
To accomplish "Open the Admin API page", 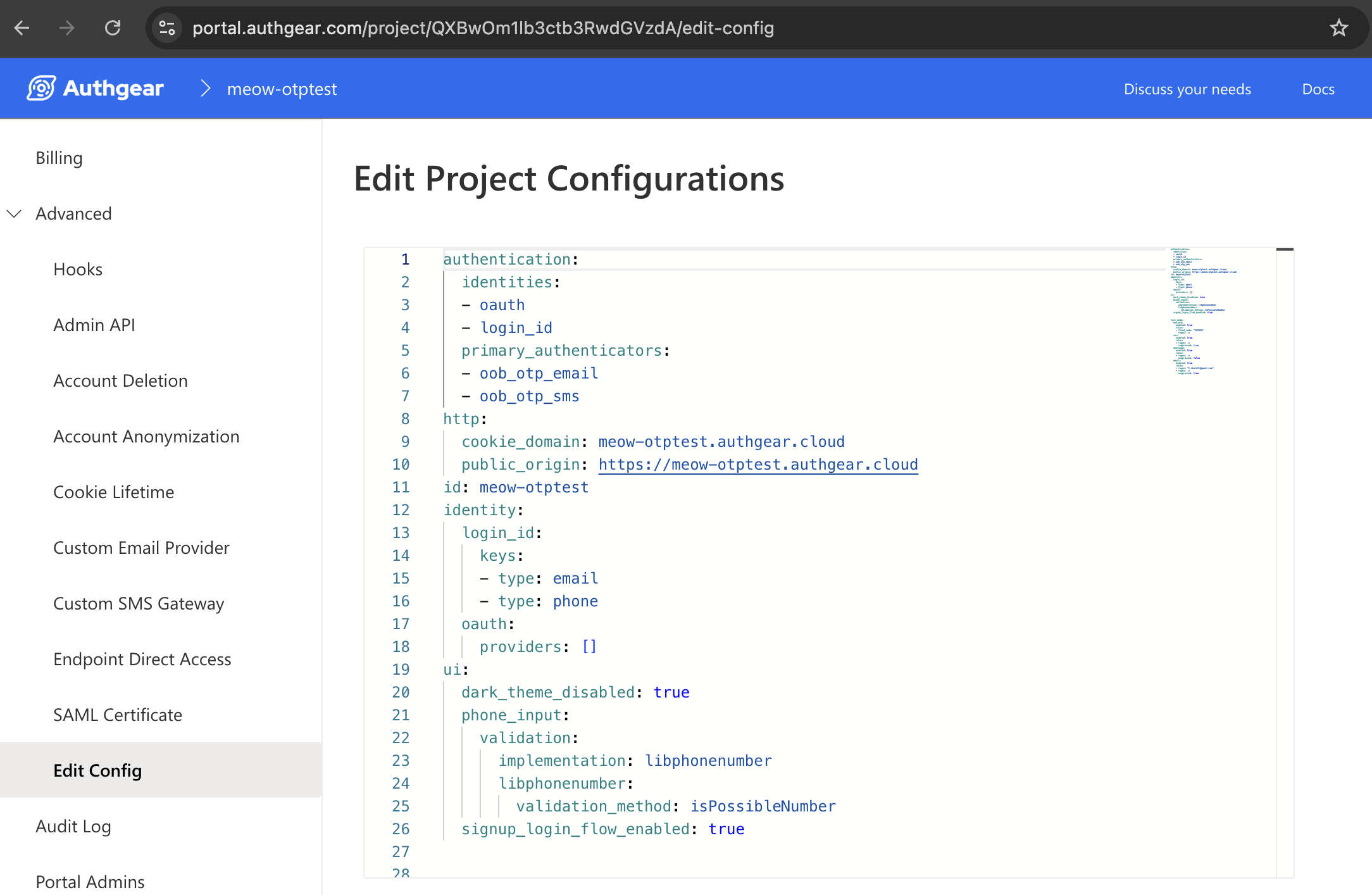I will tap(94, 325).
